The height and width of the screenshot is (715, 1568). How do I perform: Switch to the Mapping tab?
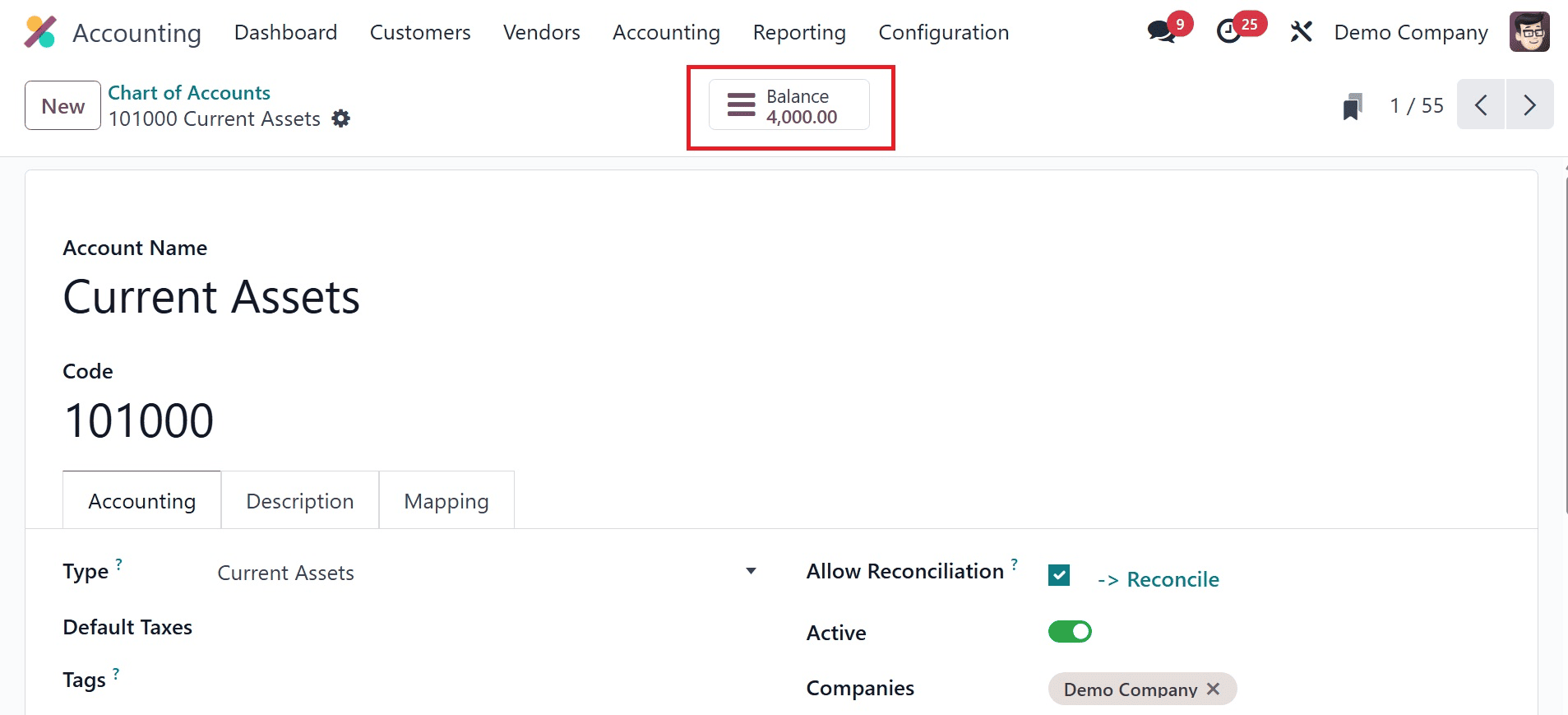coord(446,500)
